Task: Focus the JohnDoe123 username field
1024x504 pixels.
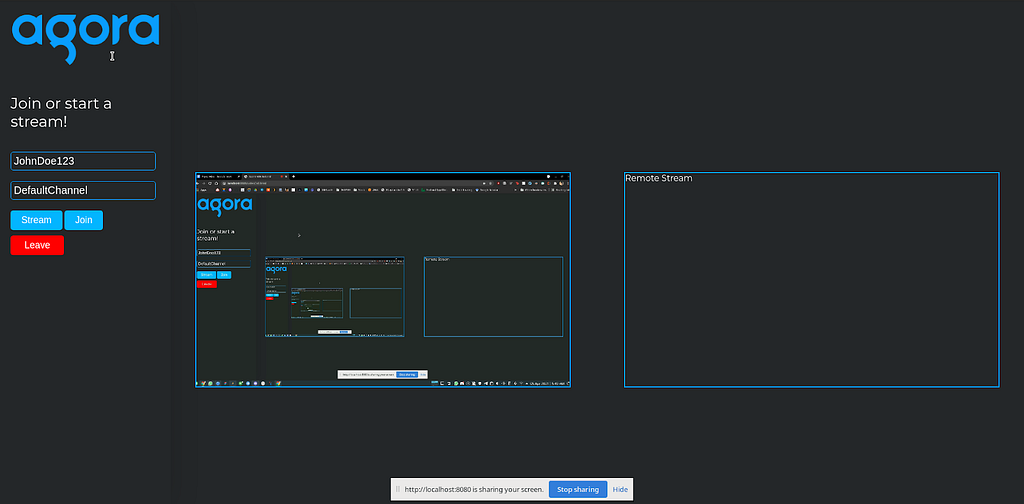Action: pos(83,161)
